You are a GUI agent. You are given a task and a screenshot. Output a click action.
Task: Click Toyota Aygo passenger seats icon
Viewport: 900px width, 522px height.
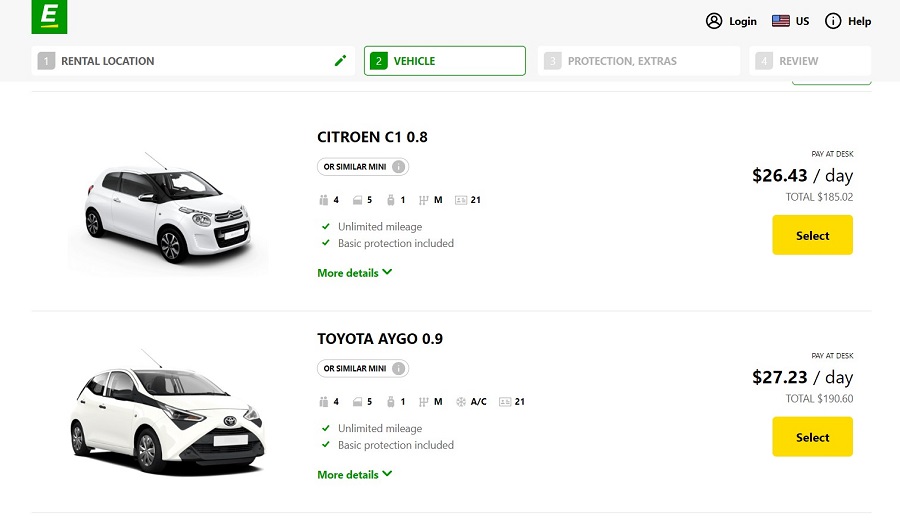click(324, 401)
